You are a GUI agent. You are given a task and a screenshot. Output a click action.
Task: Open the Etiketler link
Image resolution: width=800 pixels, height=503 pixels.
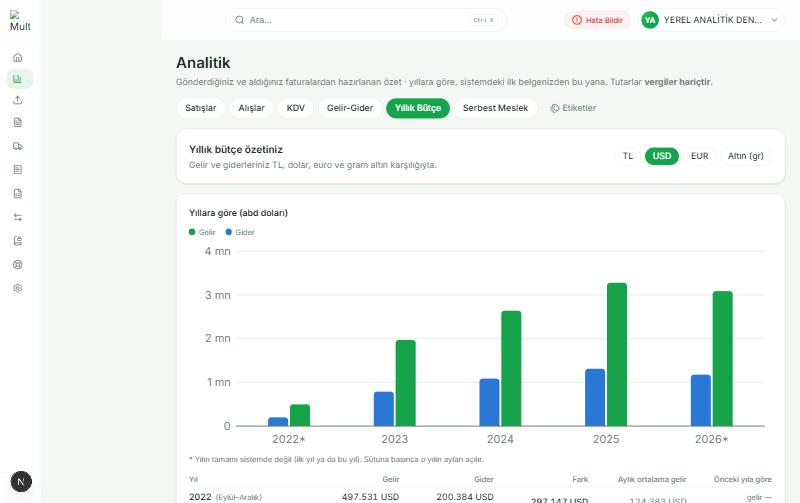tap(573, 108)
